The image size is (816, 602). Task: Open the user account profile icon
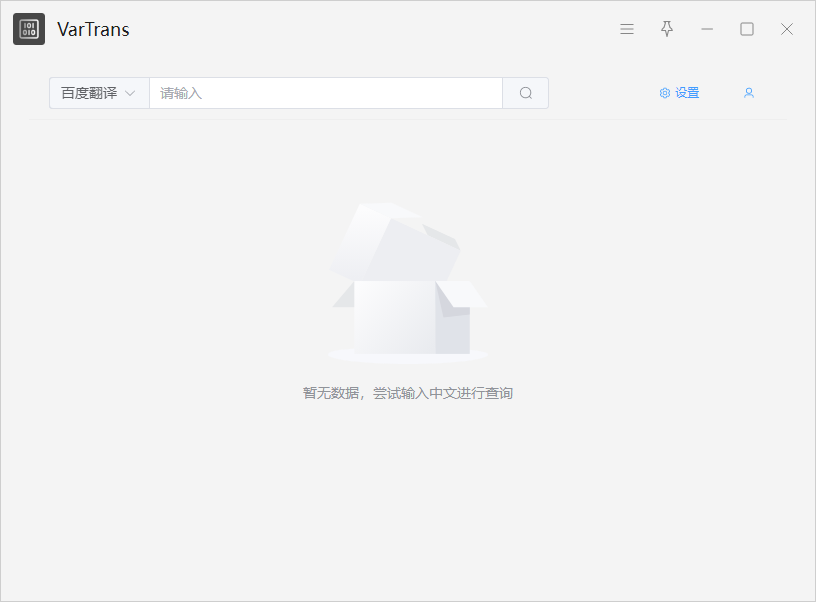[x=748, y=93]
